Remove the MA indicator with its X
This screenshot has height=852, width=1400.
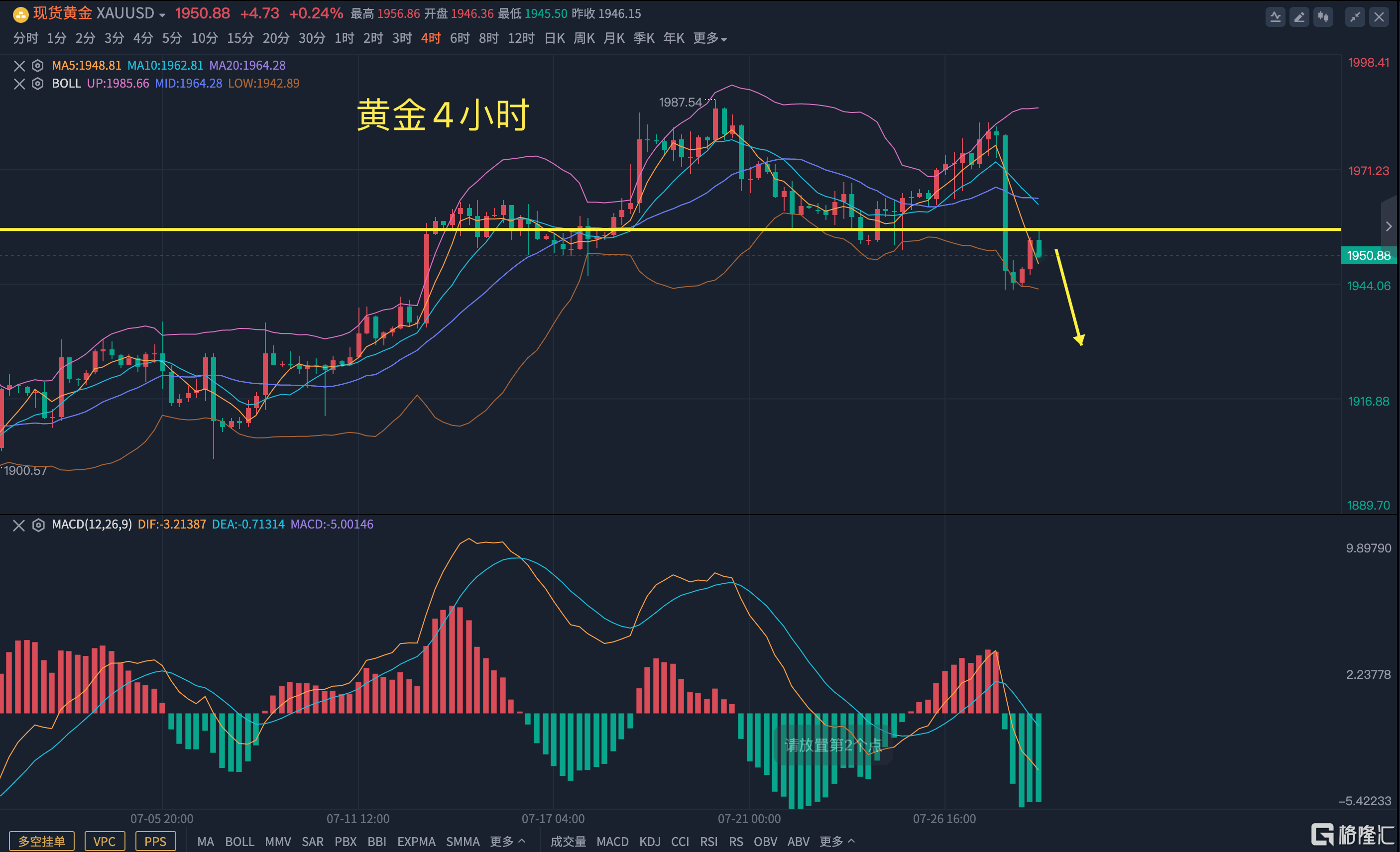click(19, 66)
